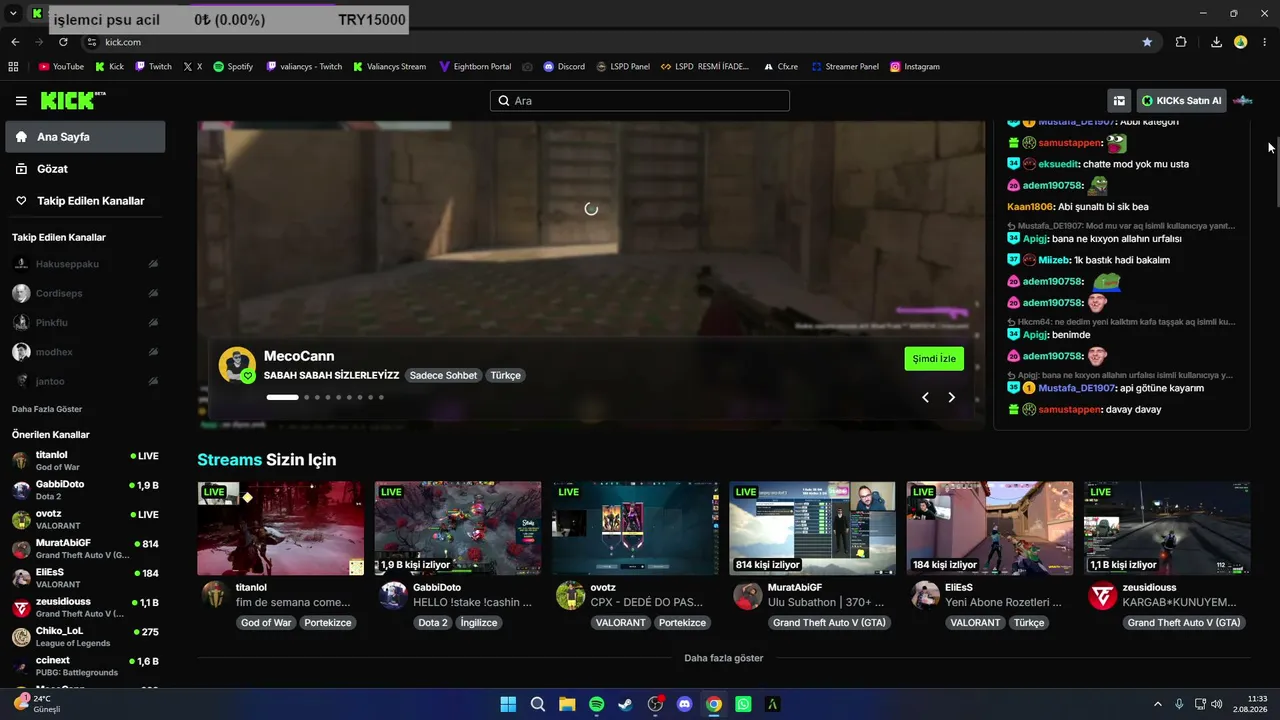Expand more streams with Daha fazla göster
Screen dimensions: 1280x720
pyautogui.click(x=723, y=658)
